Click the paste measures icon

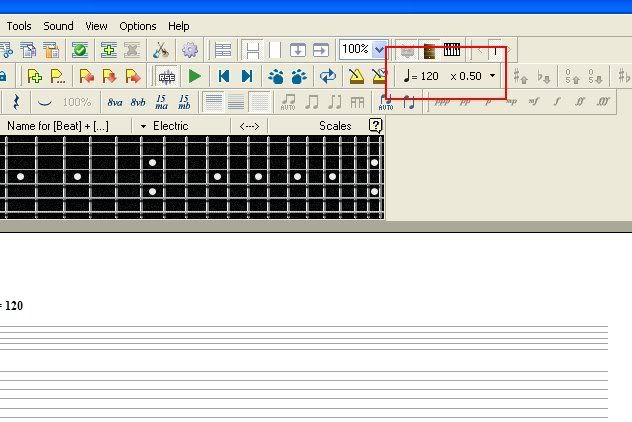51,50
